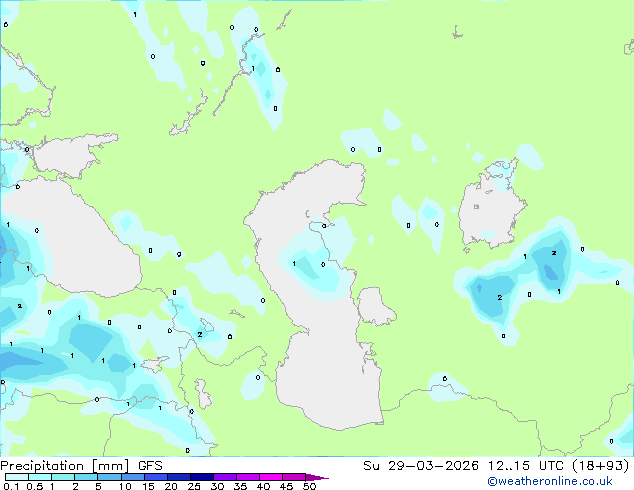
Task: Click the '45' legend value
Action: [286, 486]
